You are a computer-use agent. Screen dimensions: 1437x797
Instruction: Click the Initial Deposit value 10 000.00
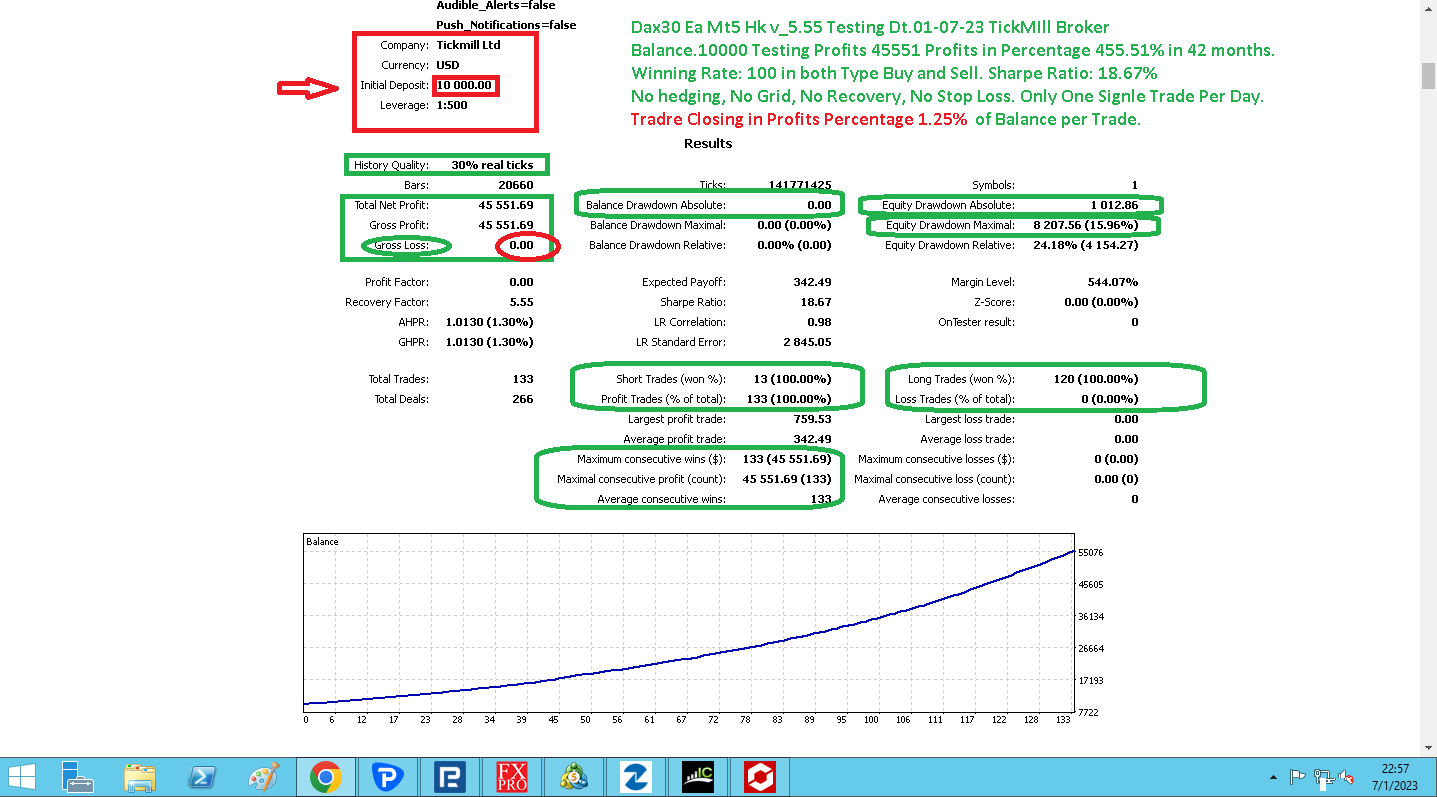point(464,85)
